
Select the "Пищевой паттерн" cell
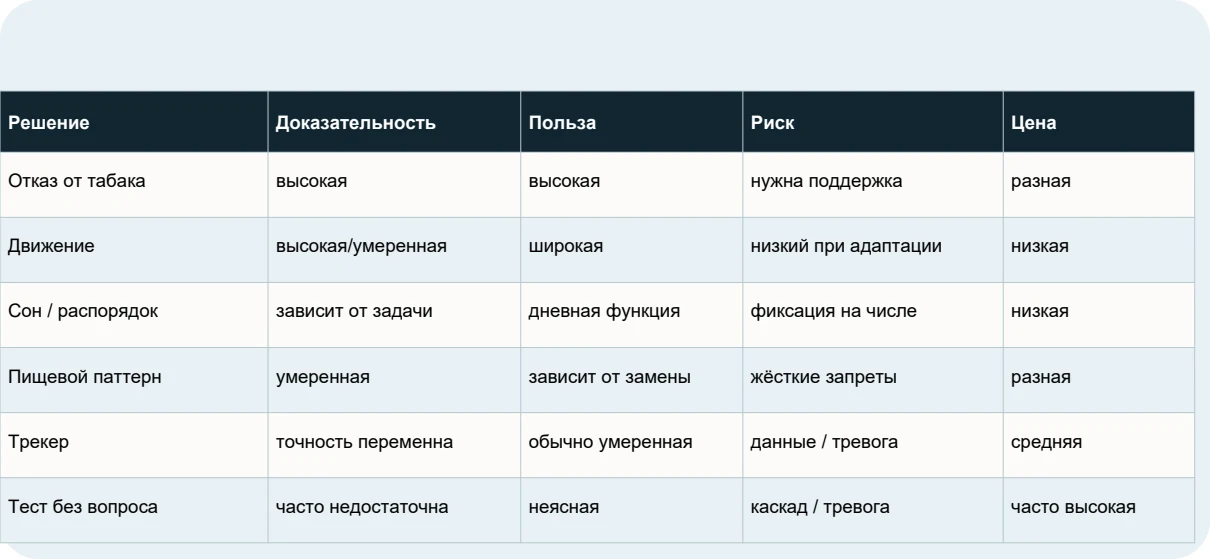(x=134, y=378)
